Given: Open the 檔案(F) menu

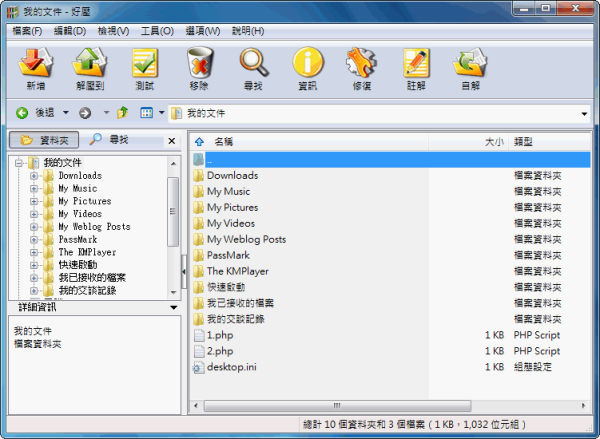Looking at the screenshot, I should (27, 31).
